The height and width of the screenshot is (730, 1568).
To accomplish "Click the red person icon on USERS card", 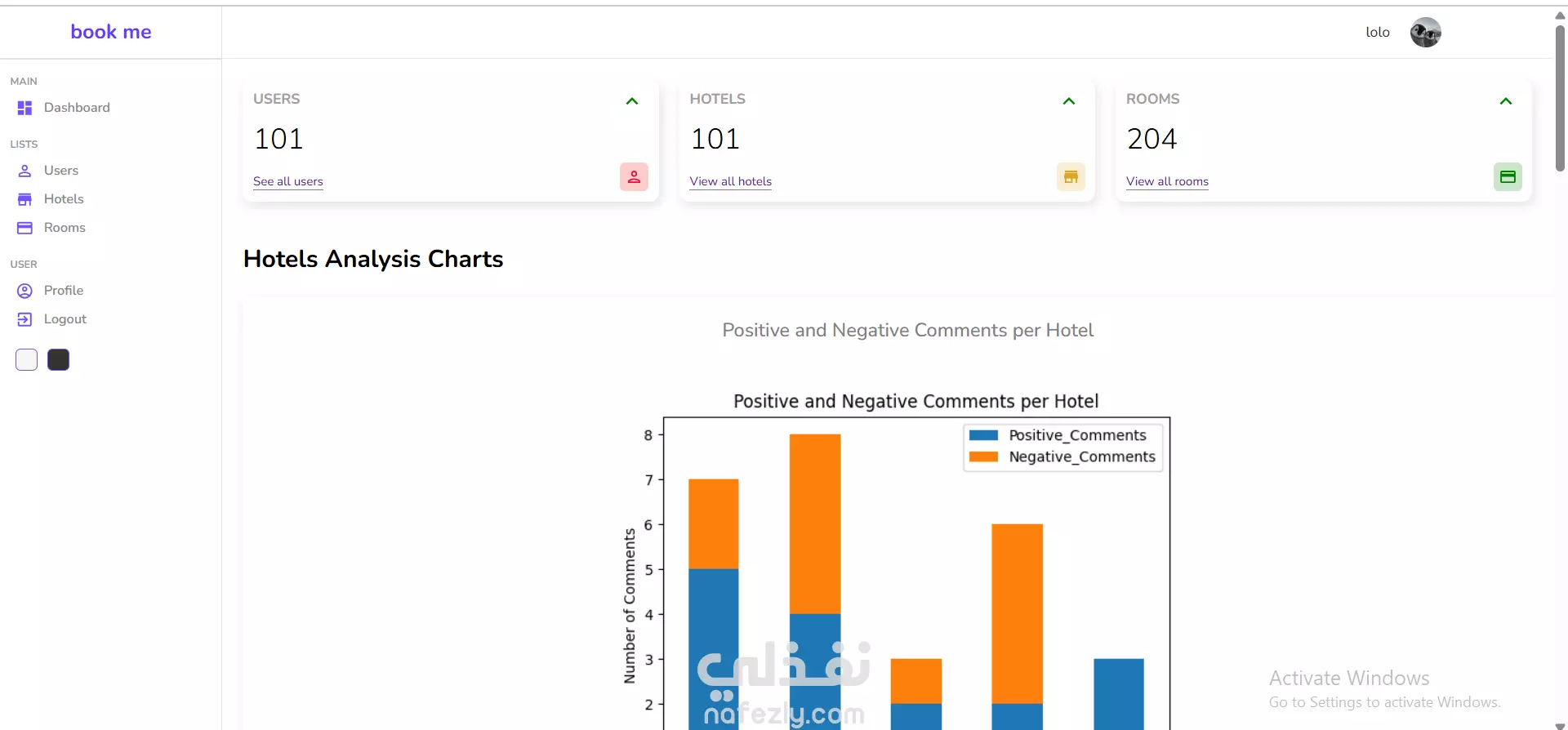I will pos(634,177).
